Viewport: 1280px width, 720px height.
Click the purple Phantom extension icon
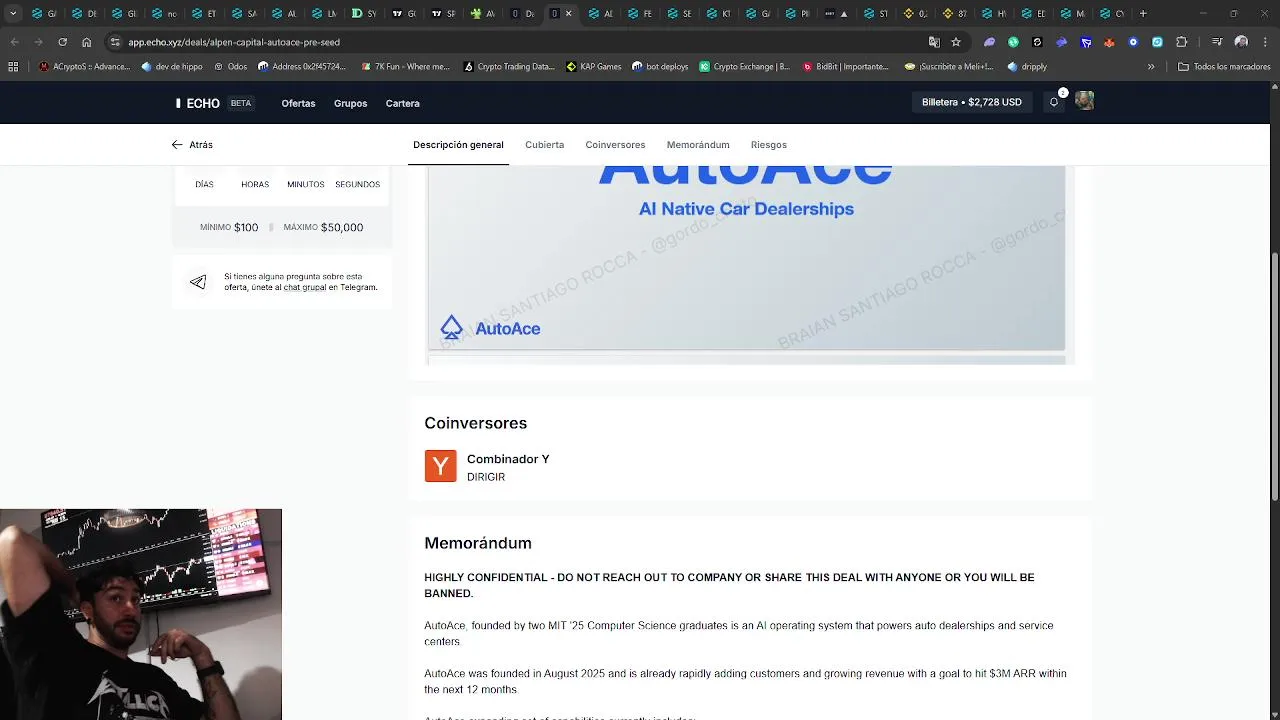990,42
